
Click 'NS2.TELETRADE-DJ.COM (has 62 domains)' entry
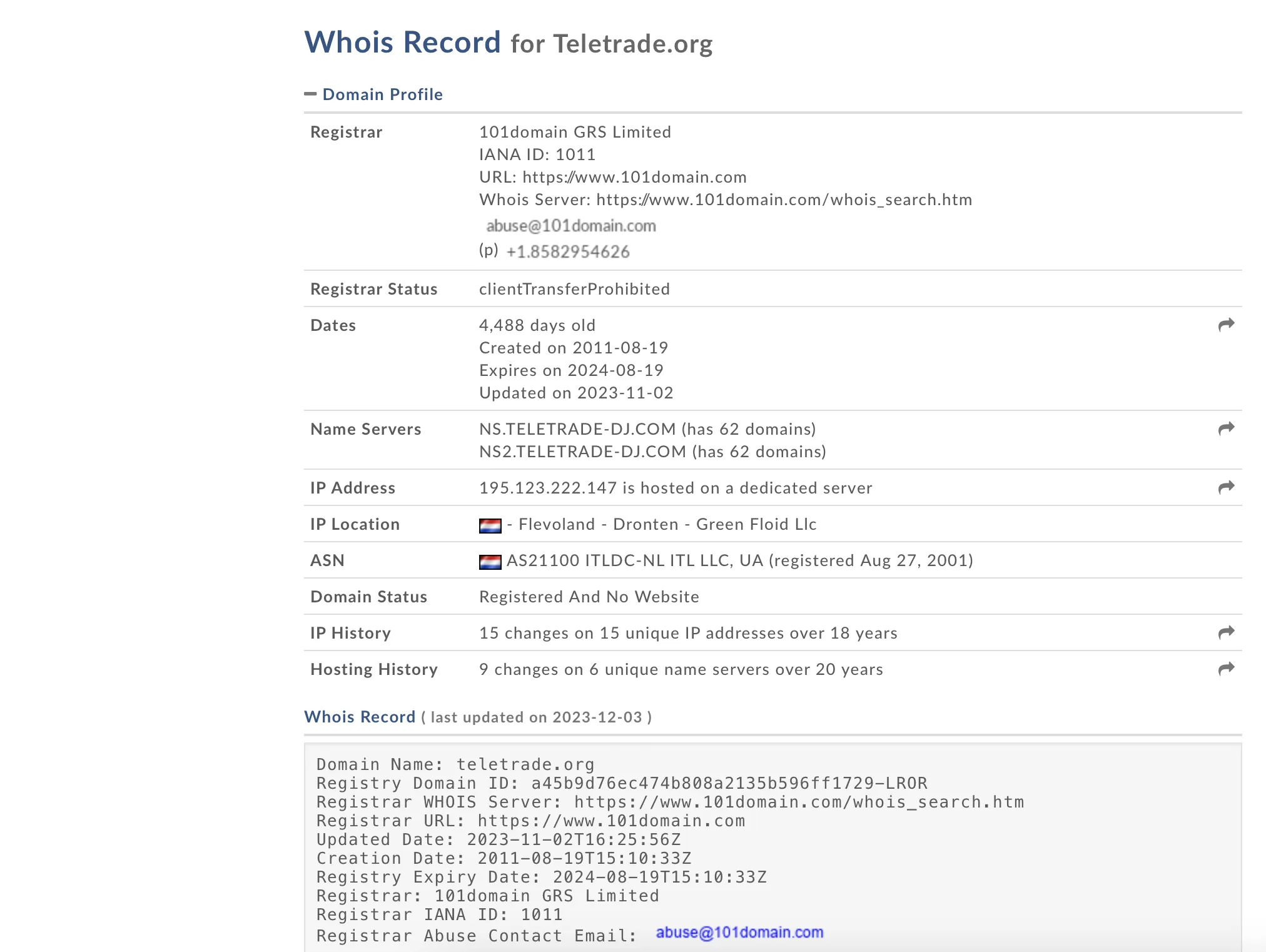pyautogui.click(x=652, y=452)
